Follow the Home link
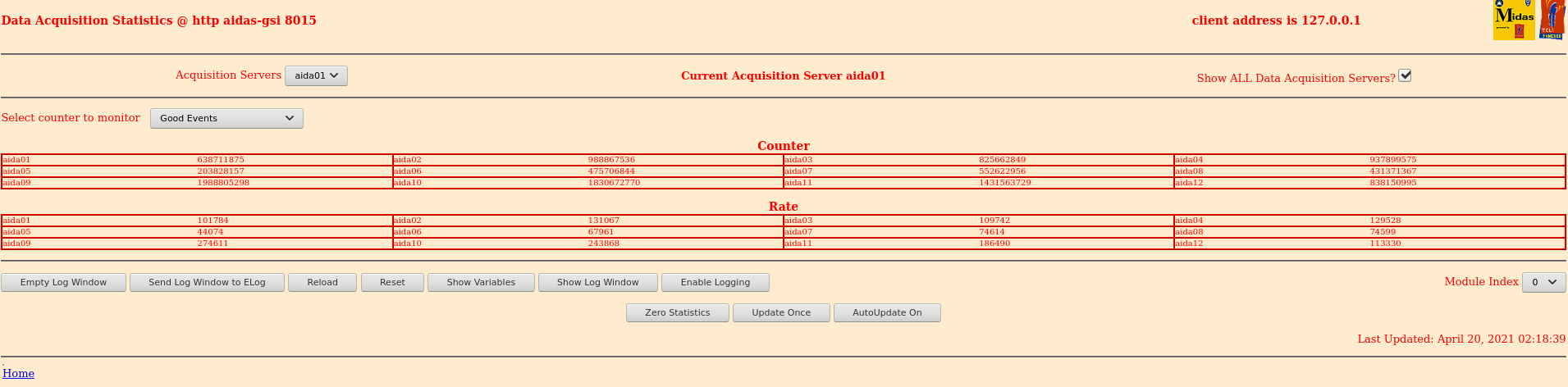This screenshot has height=387, width=1568. click(x=18, y=373)
